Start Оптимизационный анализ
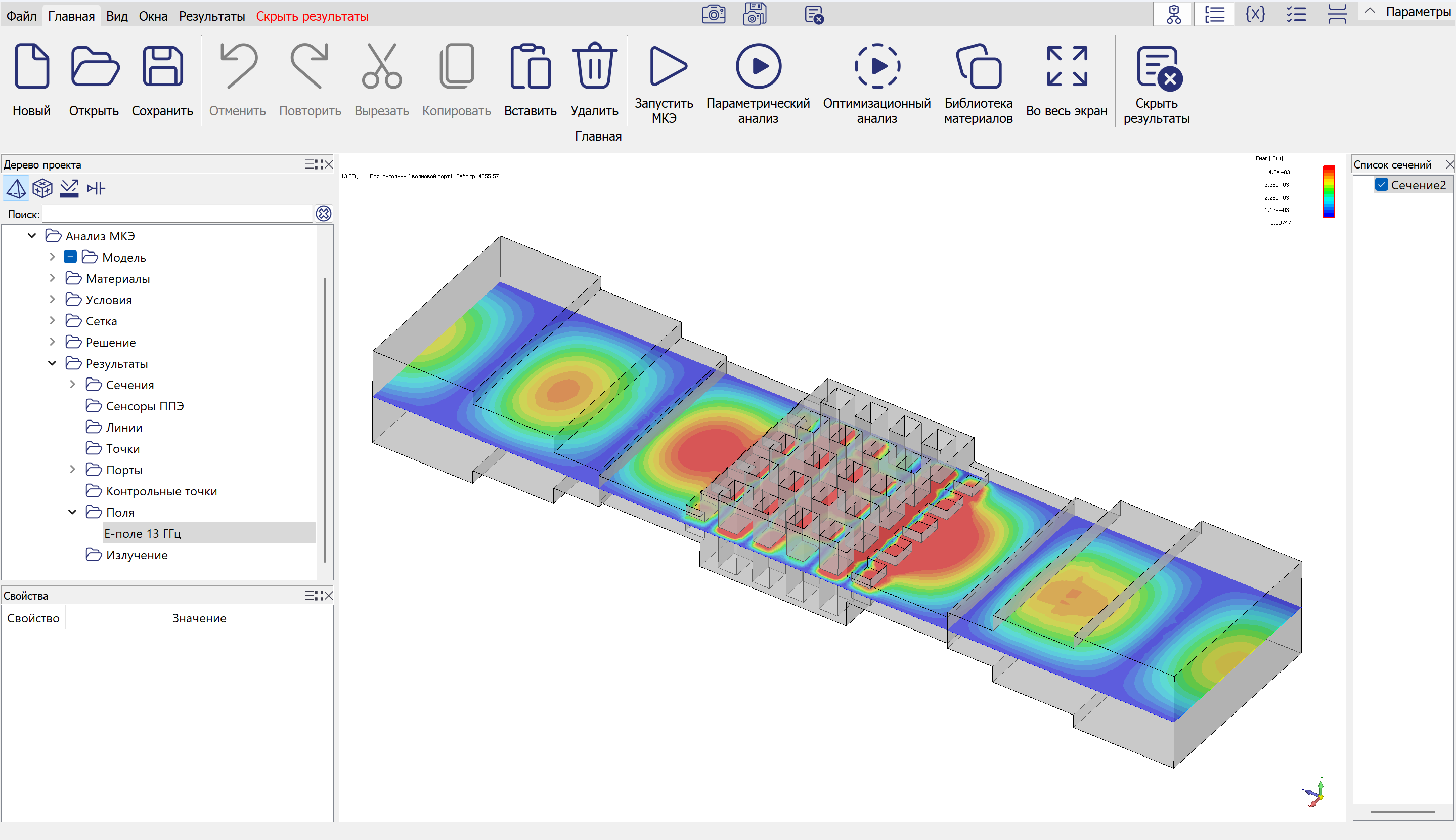 [x=877, y=66]
